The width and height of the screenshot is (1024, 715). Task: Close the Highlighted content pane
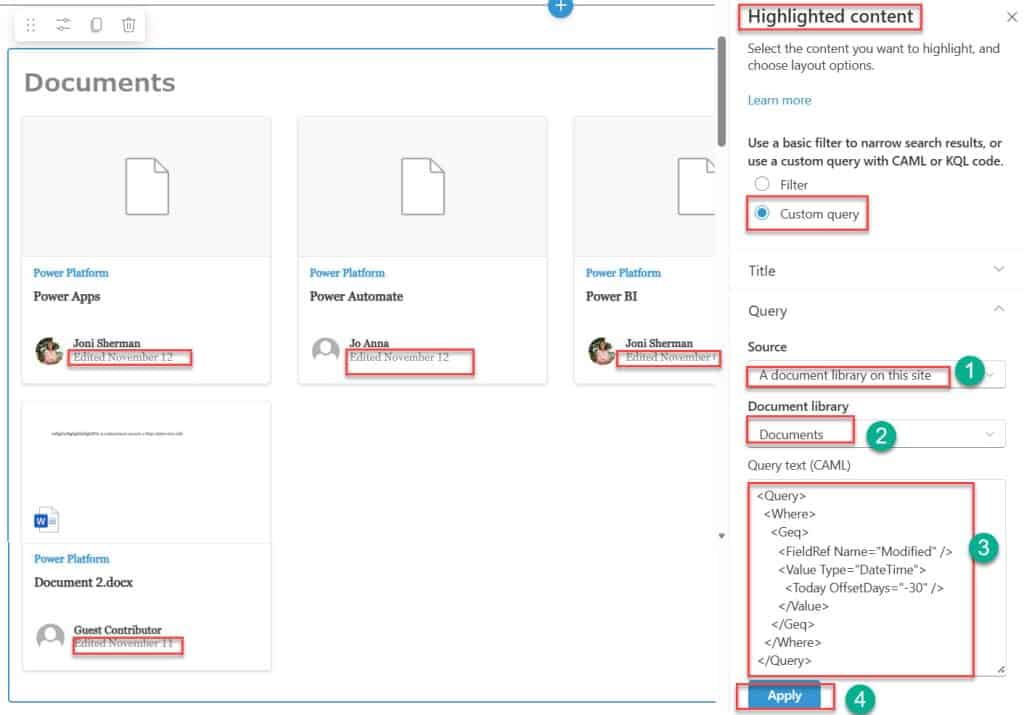click(1012, 17)
